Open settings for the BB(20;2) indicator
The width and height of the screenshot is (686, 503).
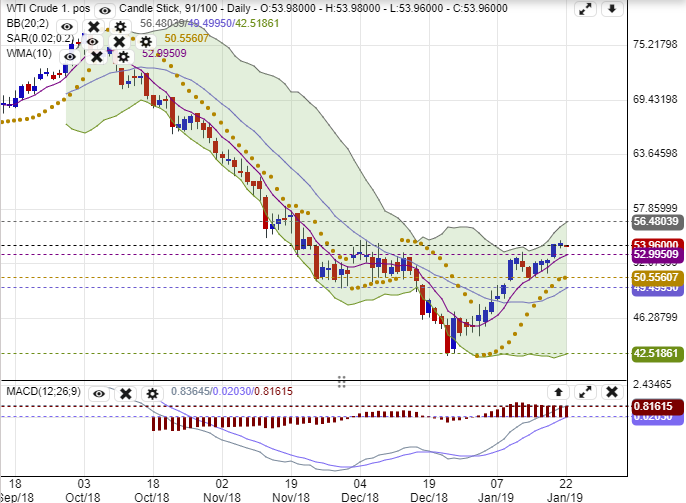(x=120, y=27)
